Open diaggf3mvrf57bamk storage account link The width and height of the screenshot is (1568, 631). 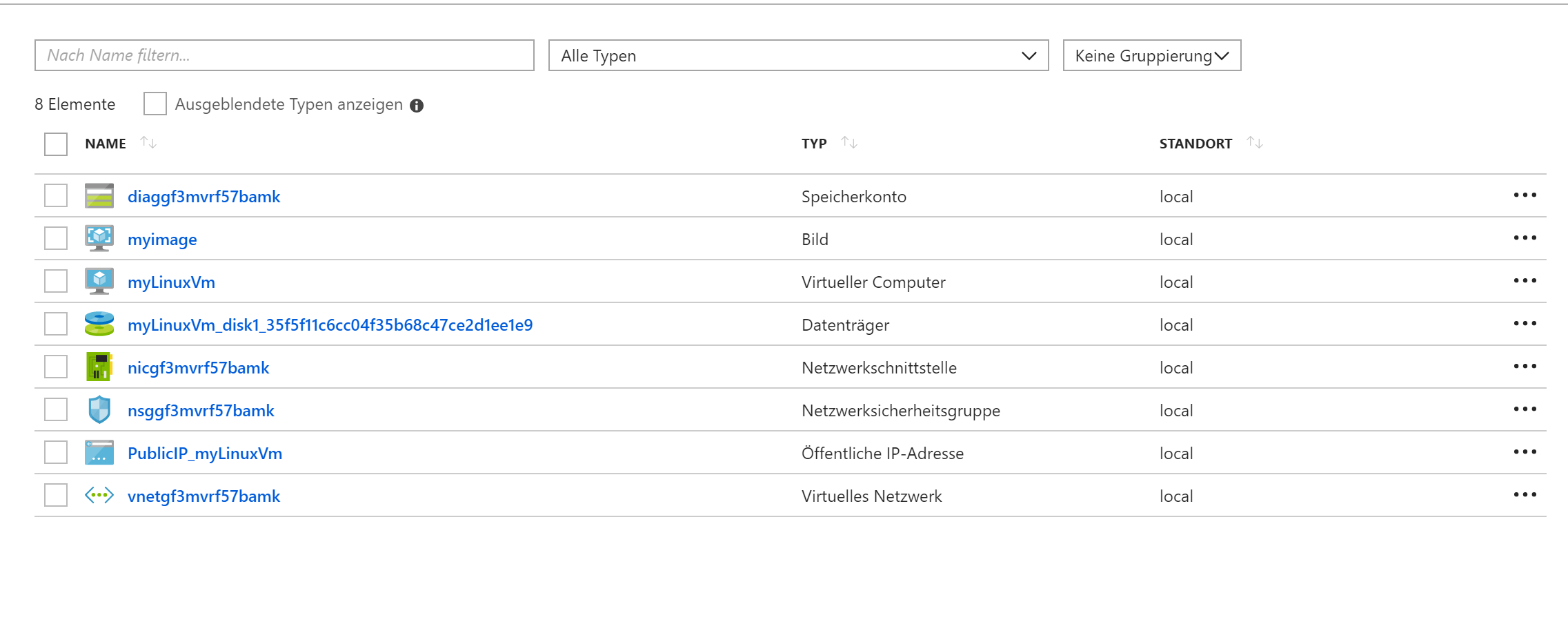tap(204, 197)
